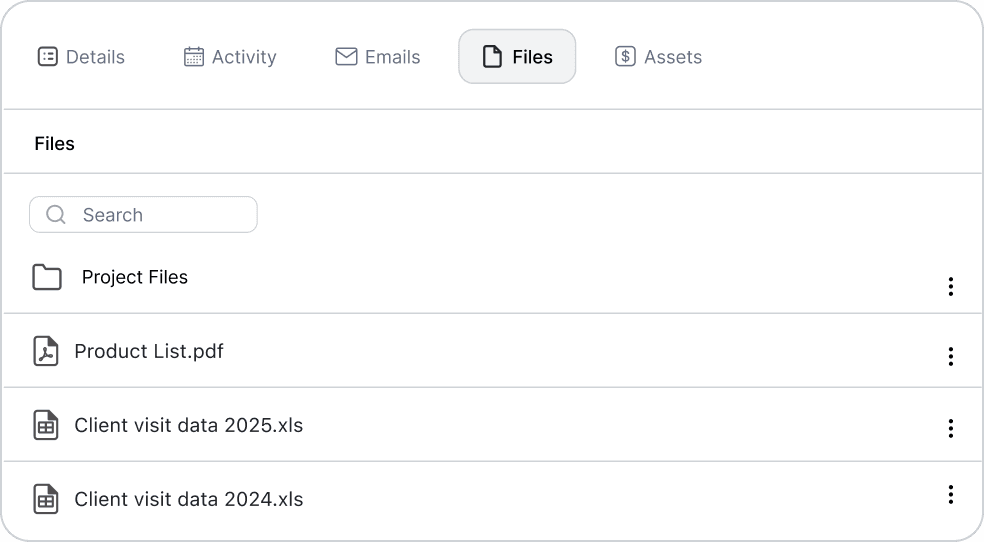Click the Activity calendar icon
This screenshot has height=542, width=984.
click(x=194, y=57)
